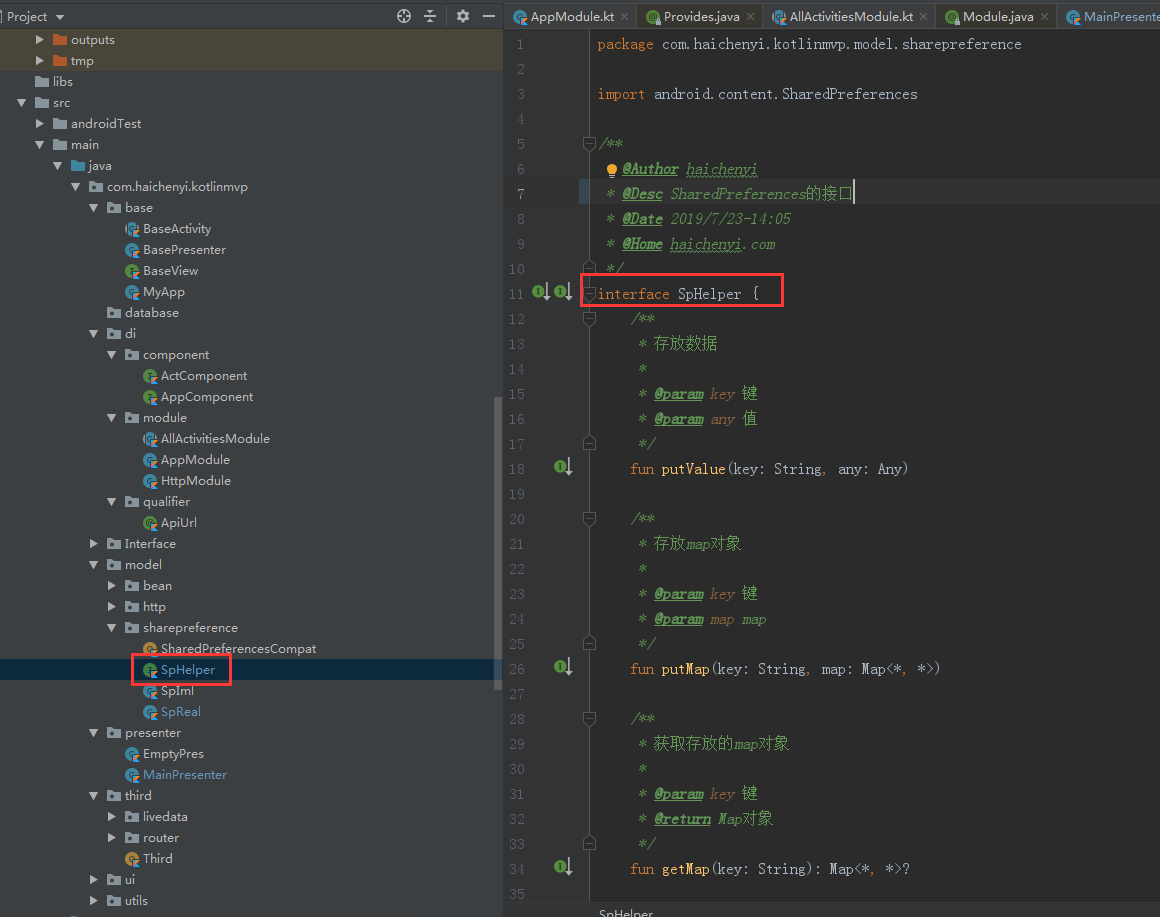
Task: Select the libs folder
Action: point(54,81)
